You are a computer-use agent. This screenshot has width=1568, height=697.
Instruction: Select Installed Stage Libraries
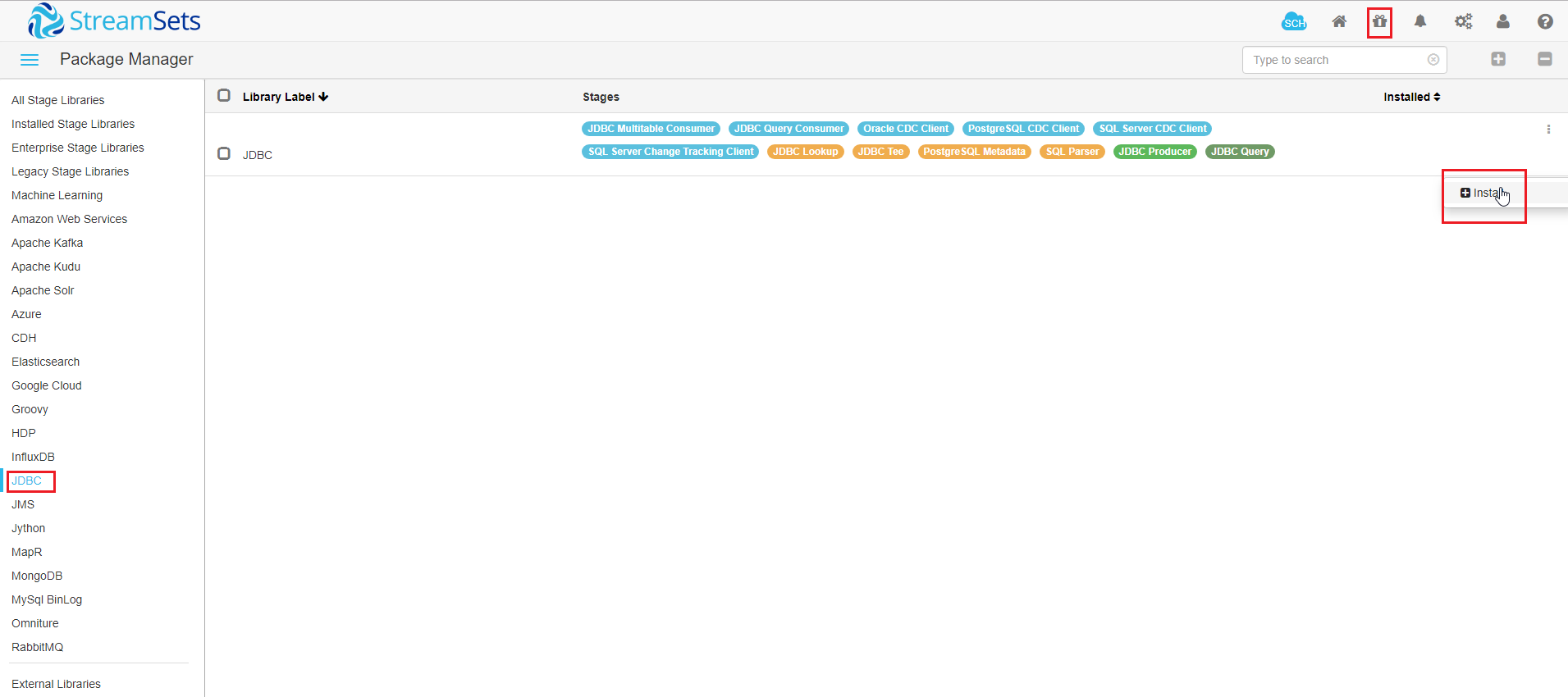click(73, 124)
